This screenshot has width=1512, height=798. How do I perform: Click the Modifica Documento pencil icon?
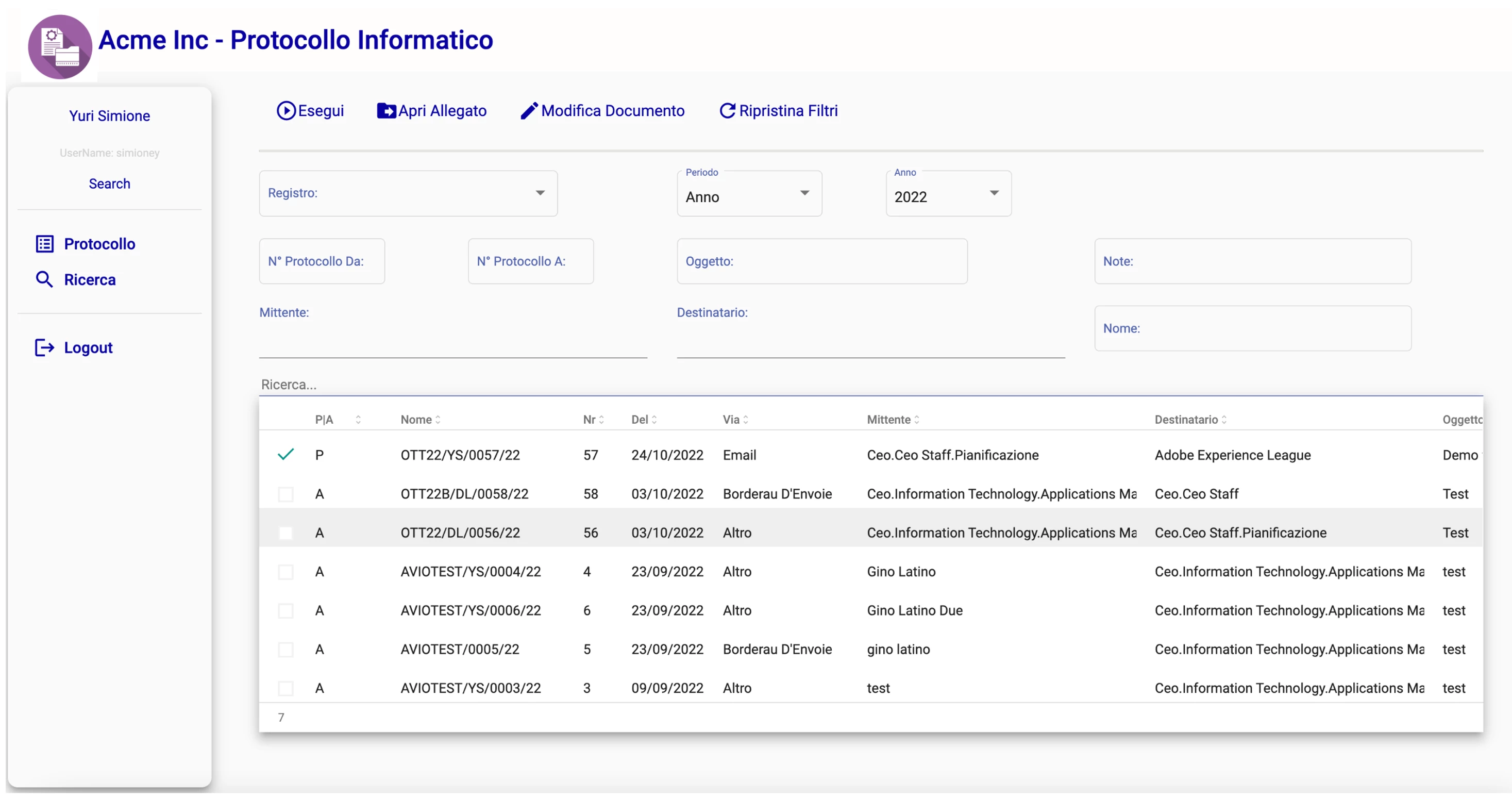coord(529,111)
